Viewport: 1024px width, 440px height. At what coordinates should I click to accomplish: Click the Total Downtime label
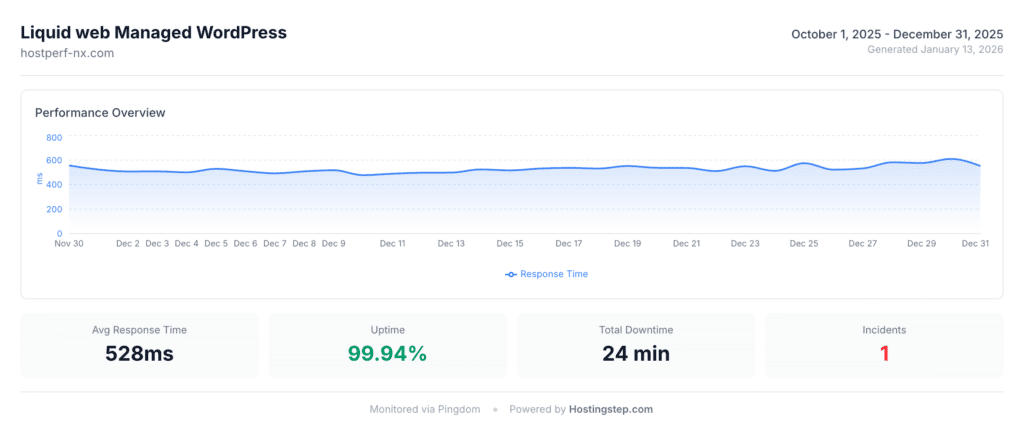(636, 330)
